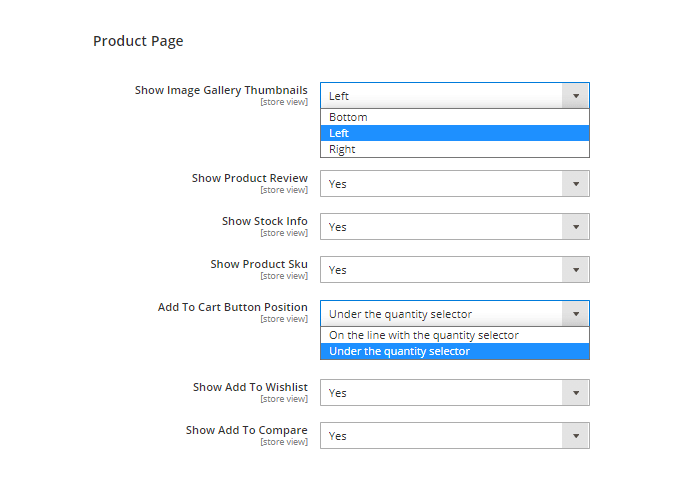Click the Show Add To Compare dropdown arrow
Viewport: 685px width, 494px height.
[575, 436]
